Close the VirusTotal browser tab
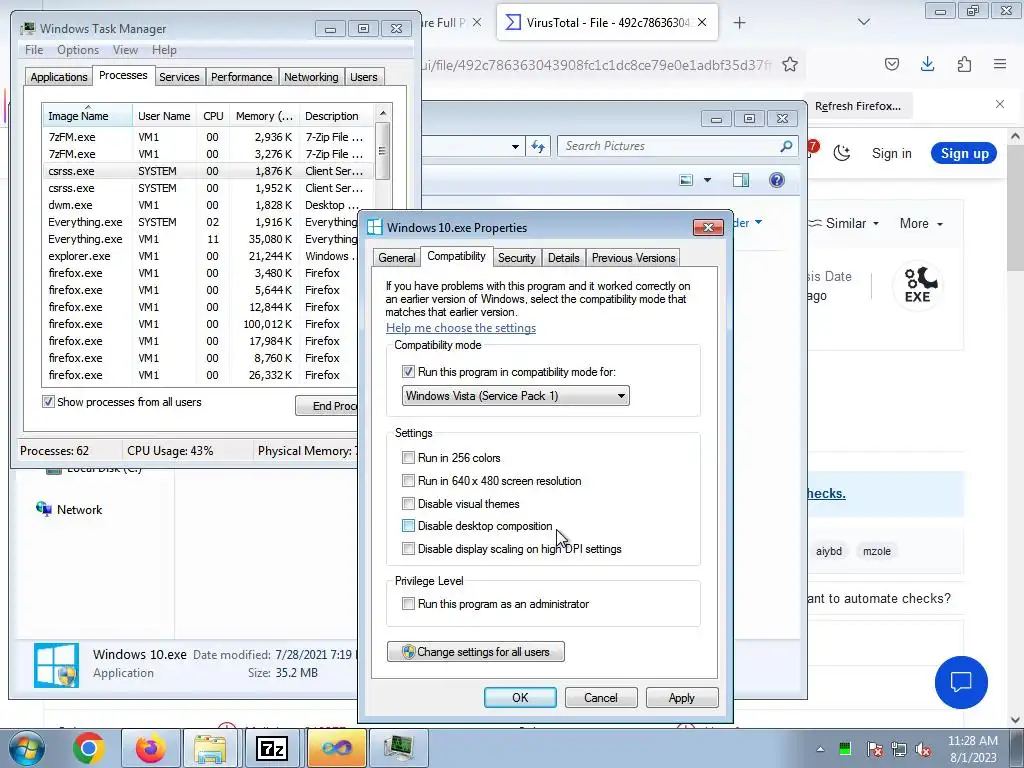Screen dimensions: 1024x768 coord(702,22)
